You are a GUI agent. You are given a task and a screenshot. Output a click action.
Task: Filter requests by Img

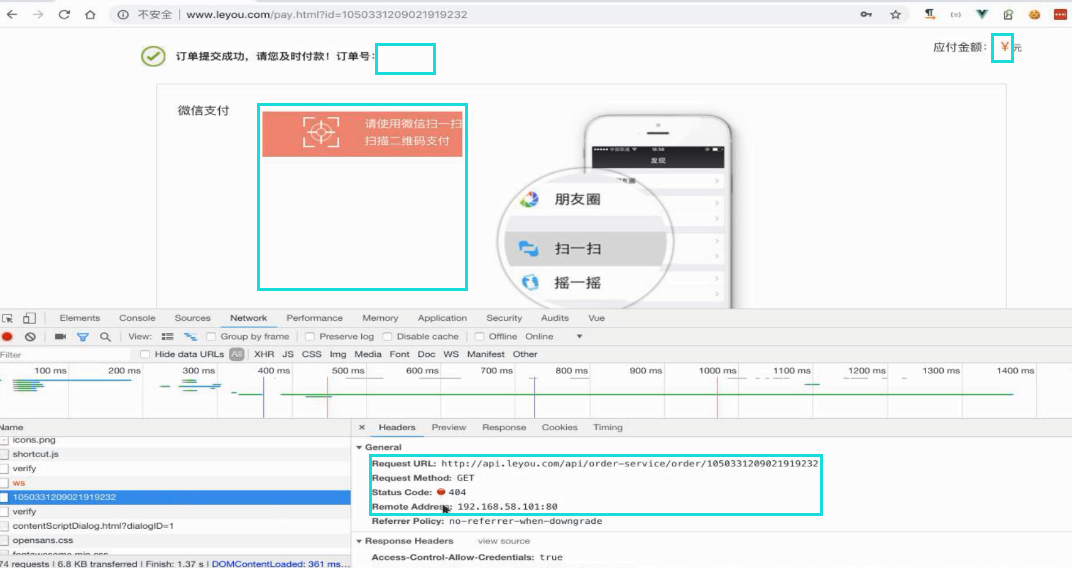338,354
